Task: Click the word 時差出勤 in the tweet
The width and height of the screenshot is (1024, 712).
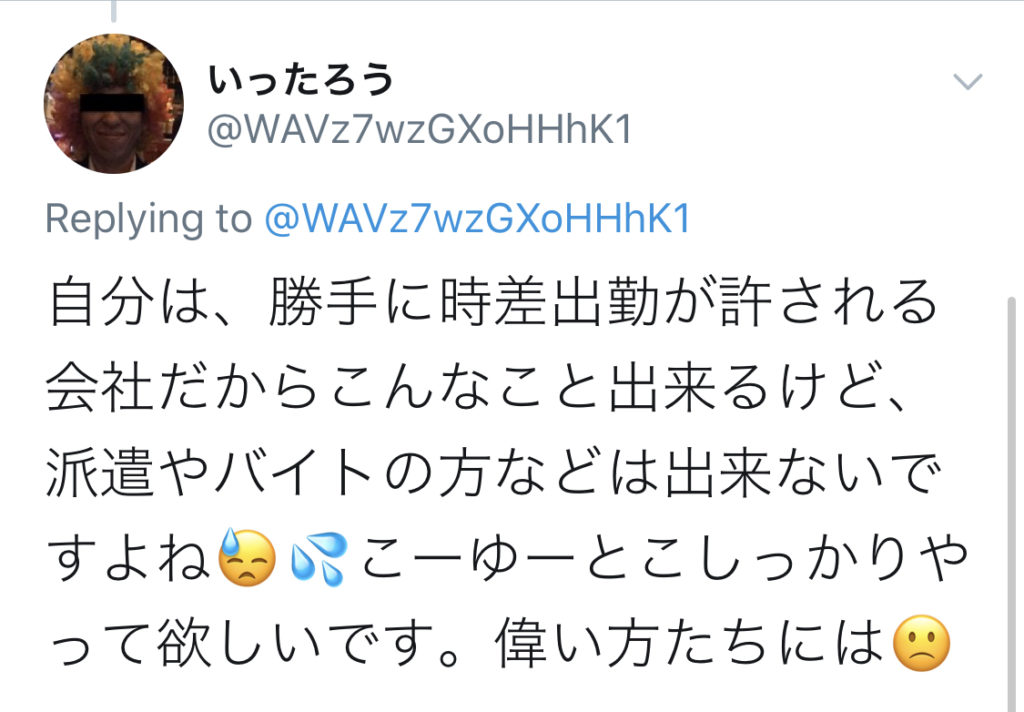Action: point(550,302)
